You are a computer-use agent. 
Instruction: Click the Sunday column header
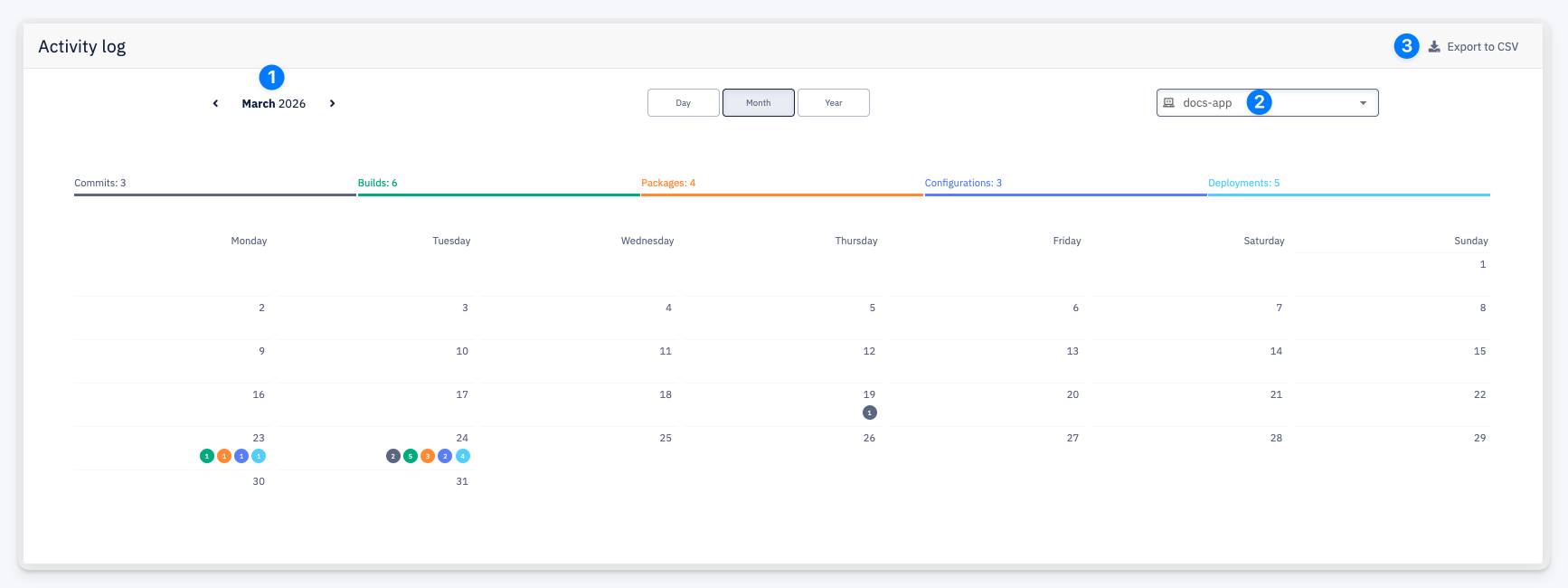click(x=1471, y=241)
